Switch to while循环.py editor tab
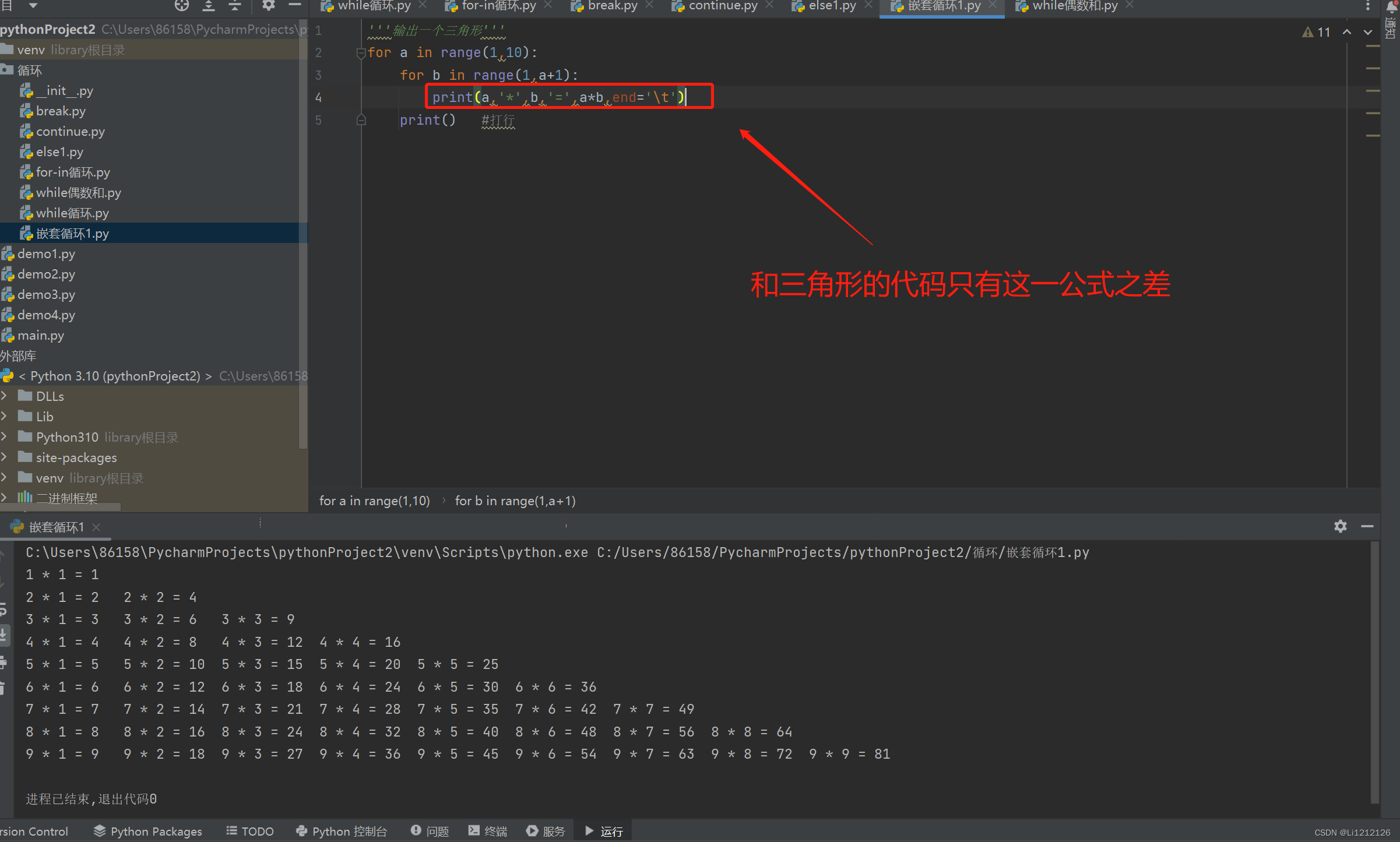This screenshot has width=1400, height=842. [x=374, y=6]
